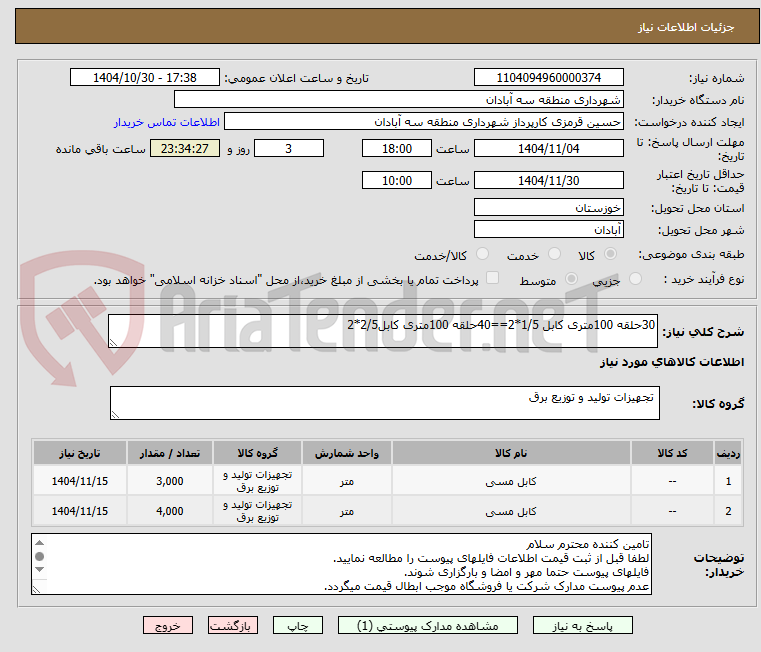
Task: Click quantity 3,000 in row 1
Action: point(170,481)
